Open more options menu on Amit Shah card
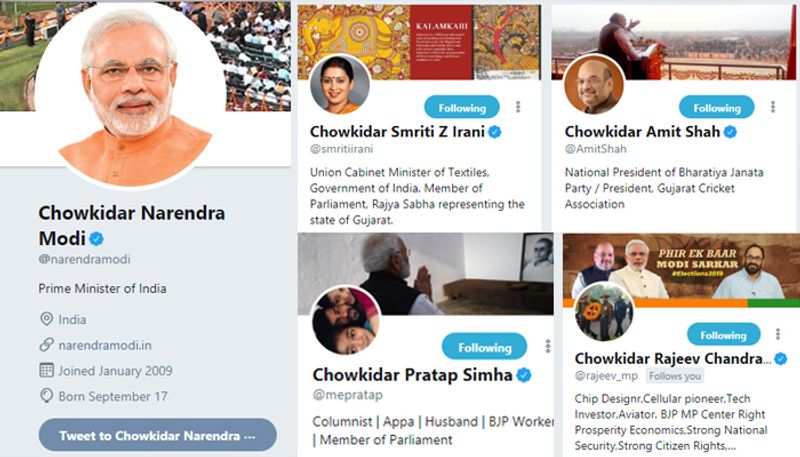Screen dimensions: 800x457 coord(772,107)
